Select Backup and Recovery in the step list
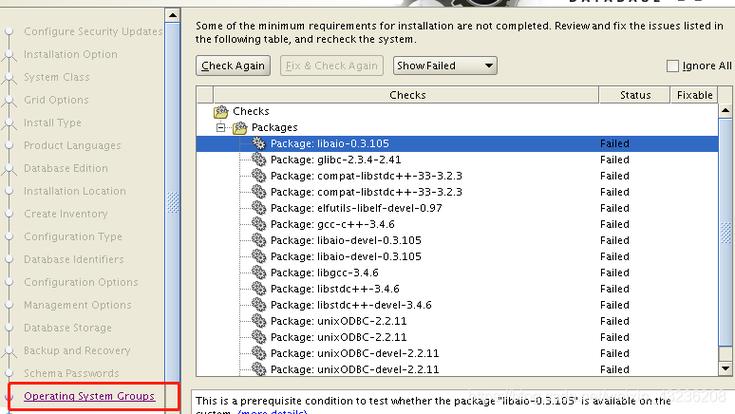735x414 pixels. coord(77,351)
